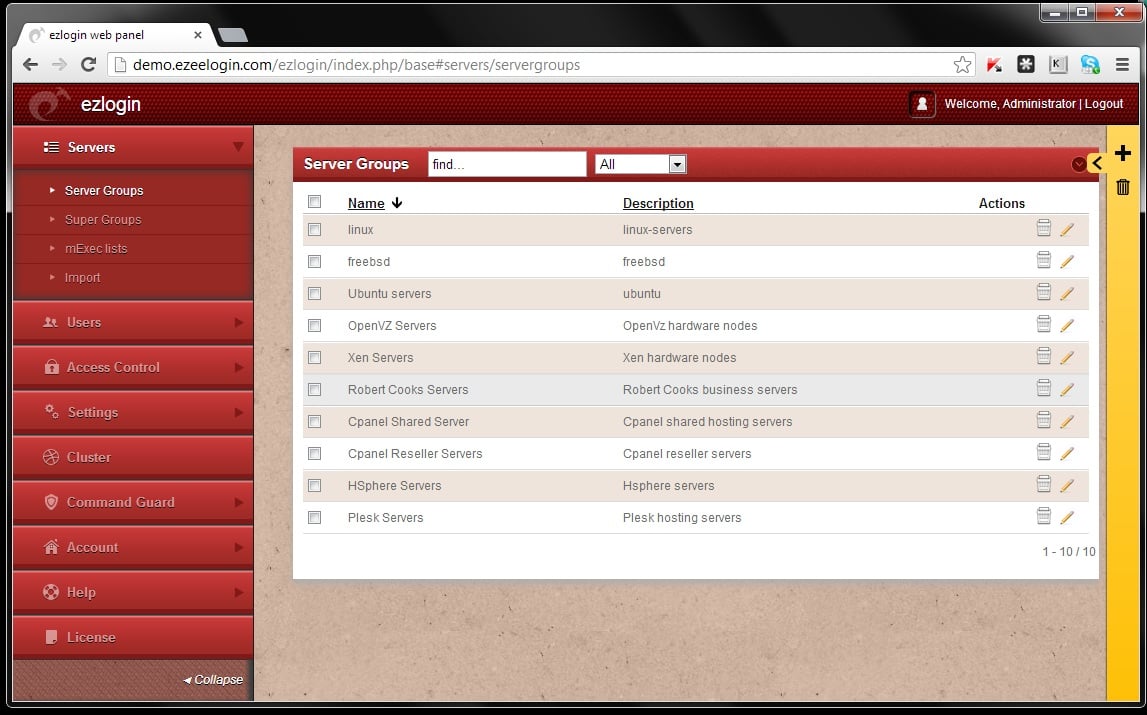Tick the Cpanel Shared Server checkbox
Viewport: 1147px width, 715px height.
[x=315, y=422]
